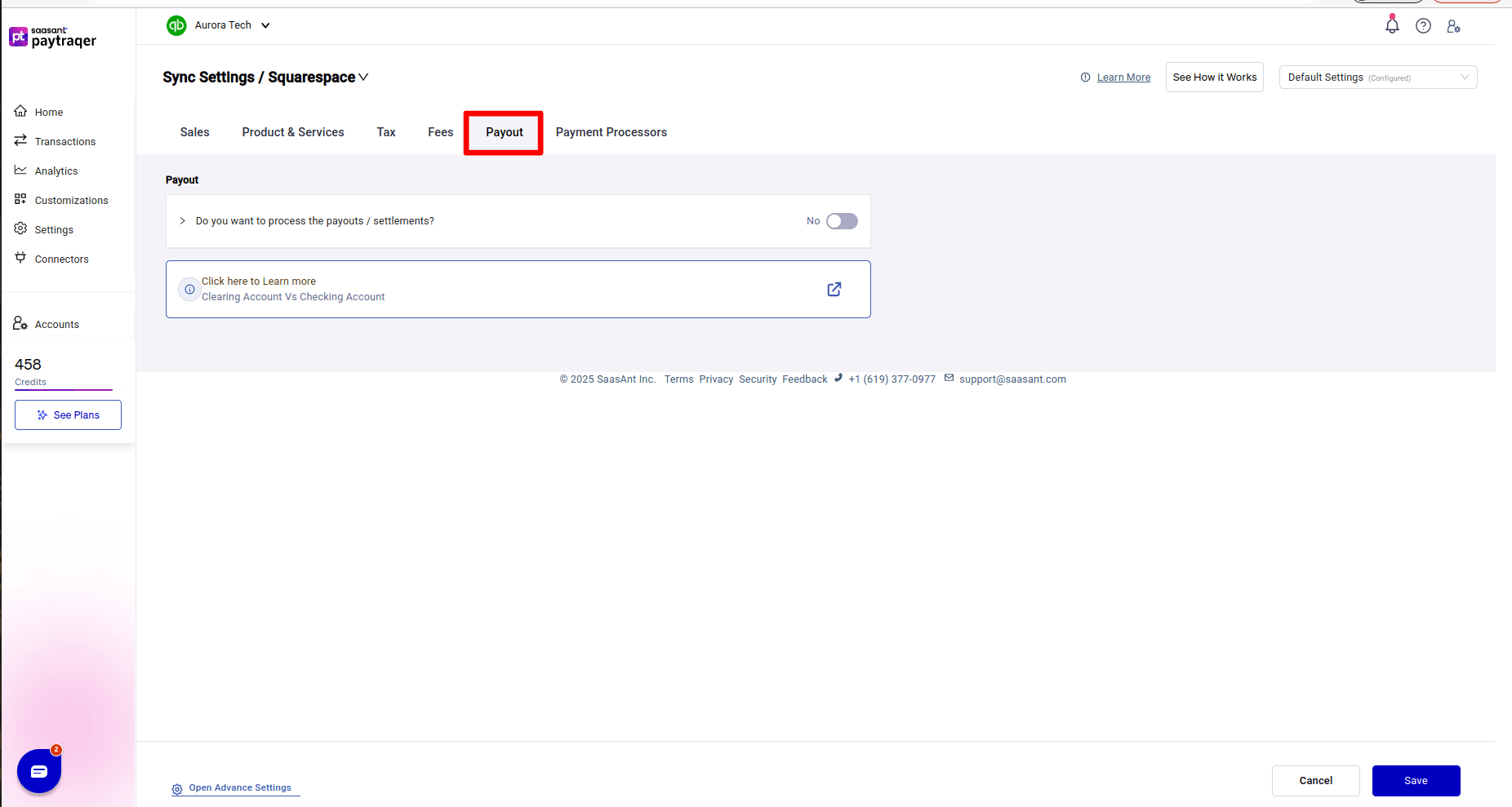View your remaining credits balance
This screenshot has width=1512, height=807.
click(x=28, y=364)
